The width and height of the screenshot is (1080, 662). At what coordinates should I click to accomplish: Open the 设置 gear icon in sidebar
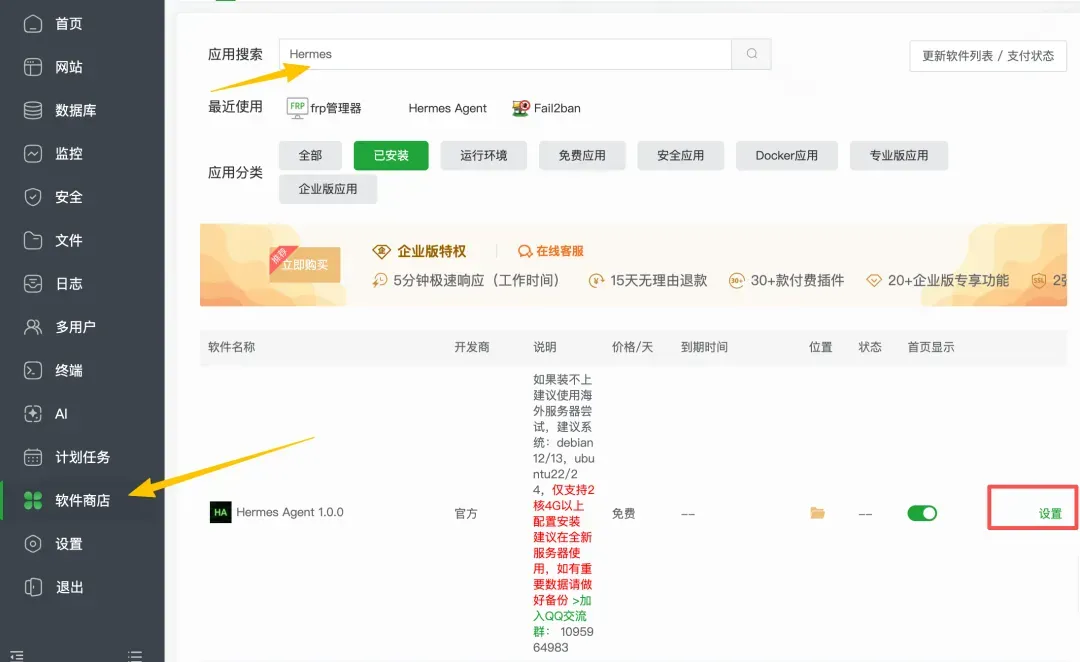tap(32, 544)
